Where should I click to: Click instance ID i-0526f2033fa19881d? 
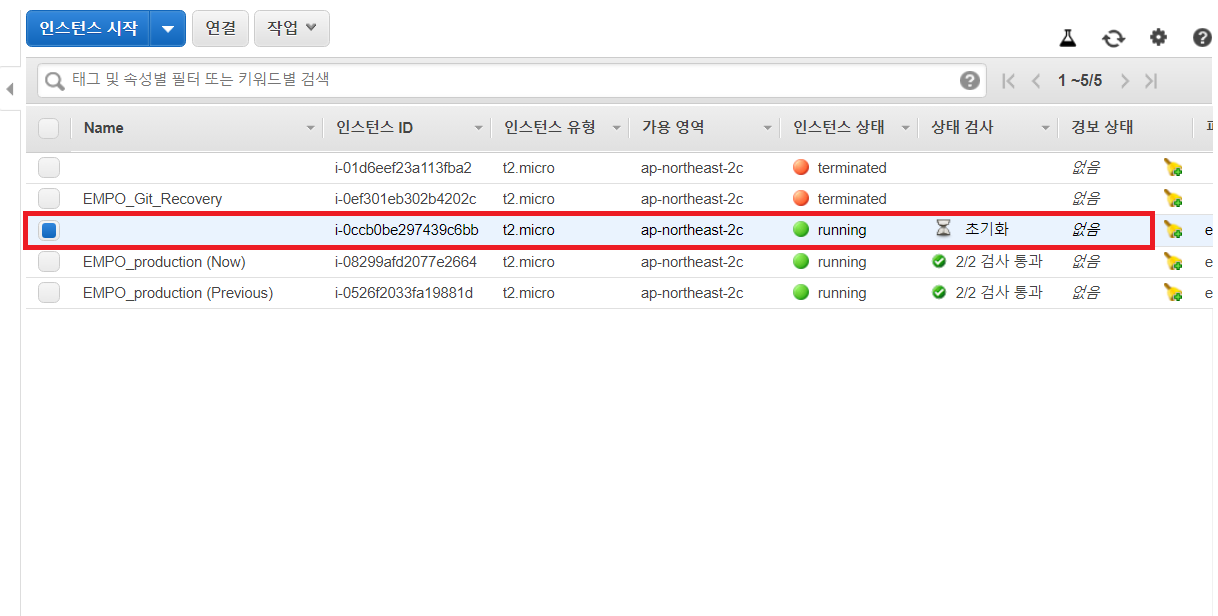point(403,293)
